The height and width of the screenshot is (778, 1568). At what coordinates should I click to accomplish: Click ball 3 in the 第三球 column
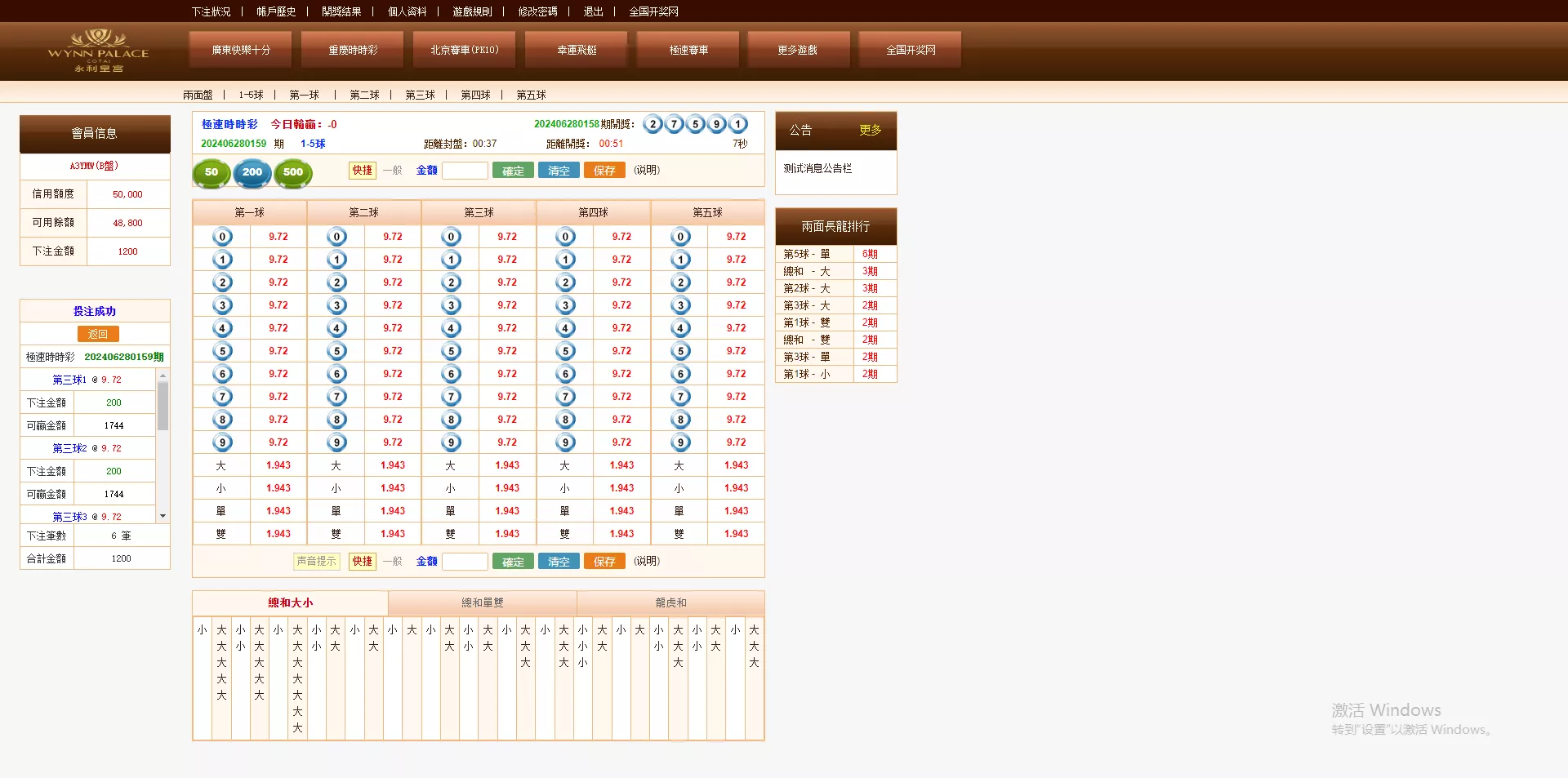(452, 305)
